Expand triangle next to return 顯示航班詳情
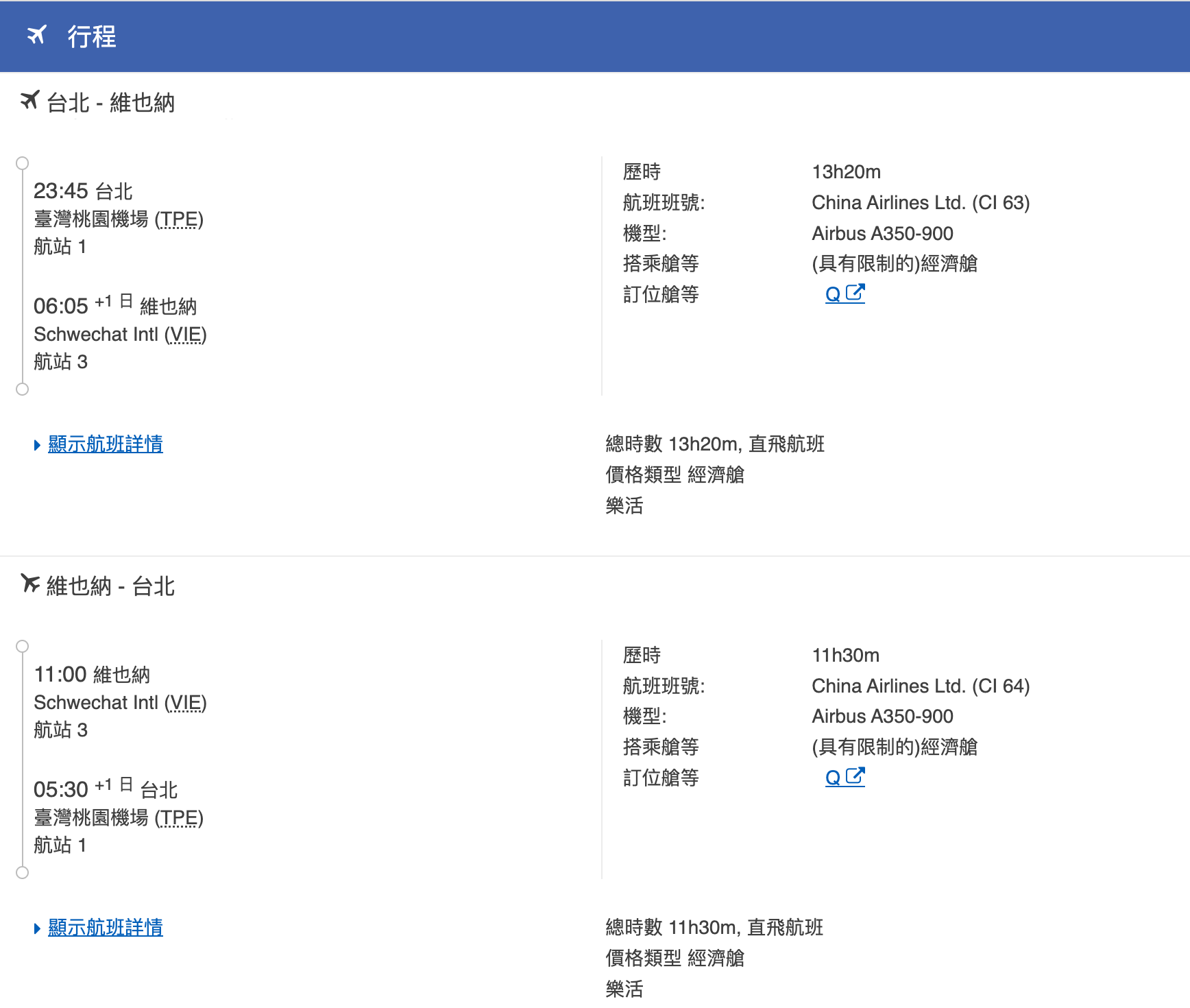 [x=37, y=928]
